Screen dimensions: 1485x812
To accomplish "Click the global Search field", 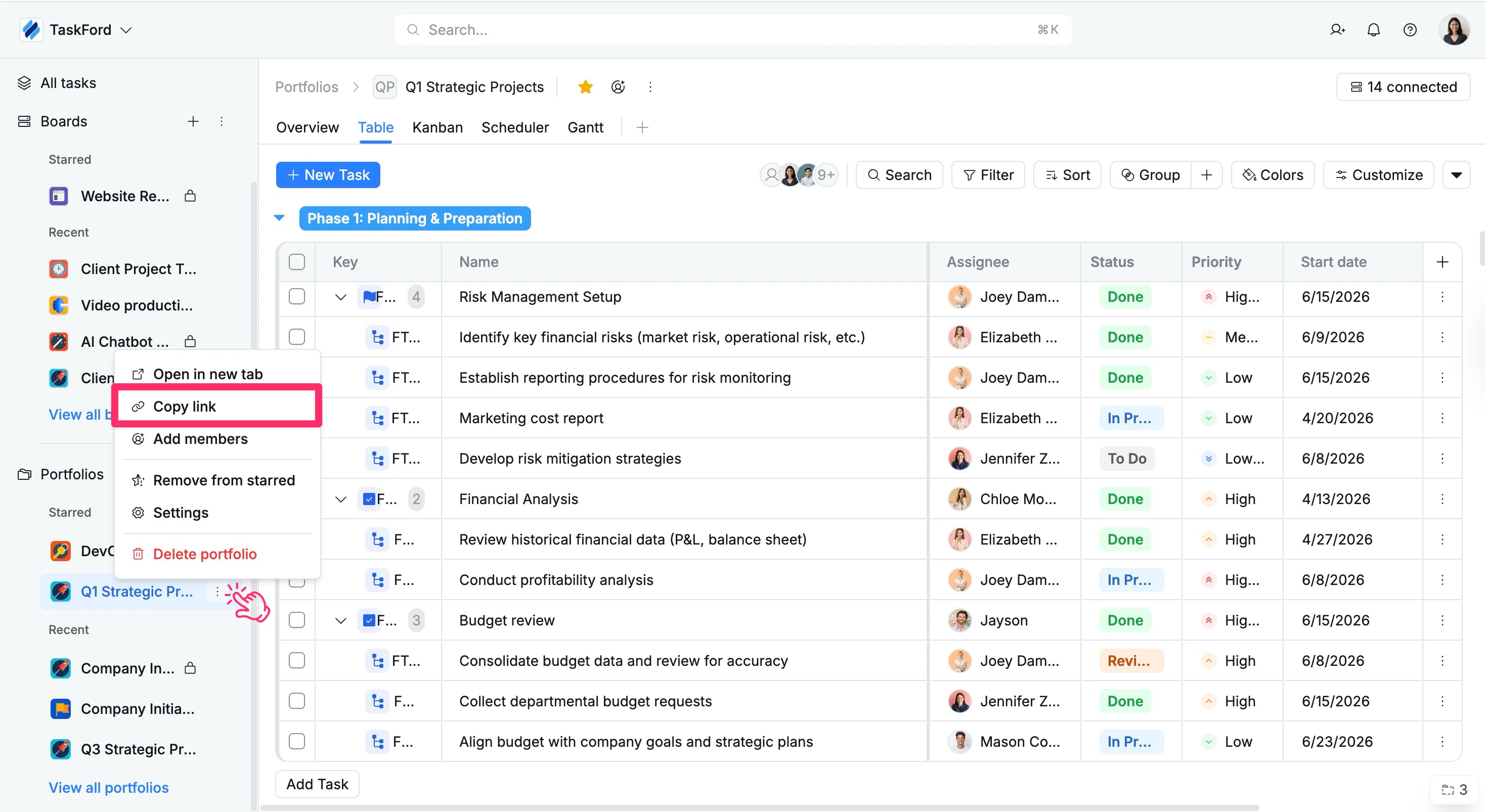I will (x=733, y=30).
